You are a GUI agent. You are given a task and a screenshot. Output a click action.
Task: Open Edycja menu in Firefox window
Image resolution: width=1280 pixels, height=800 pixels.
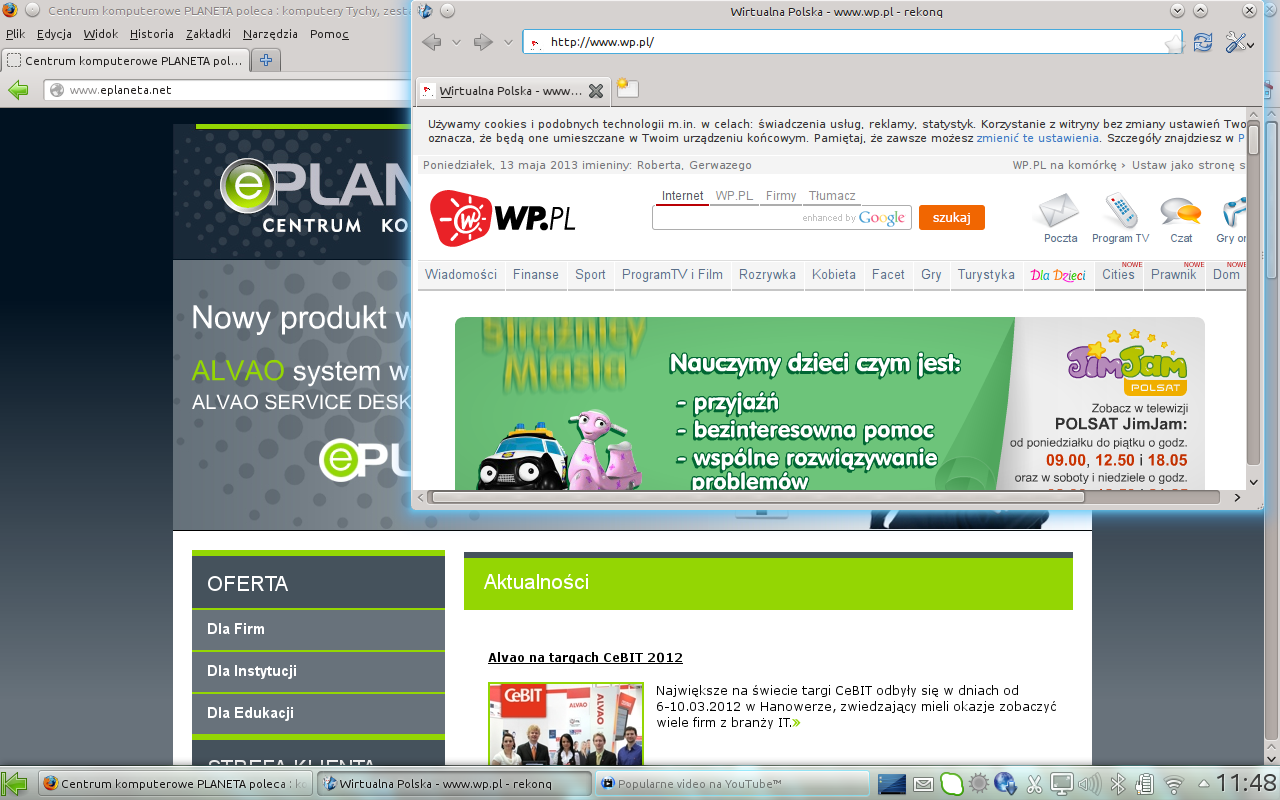[x=54, y=34]
